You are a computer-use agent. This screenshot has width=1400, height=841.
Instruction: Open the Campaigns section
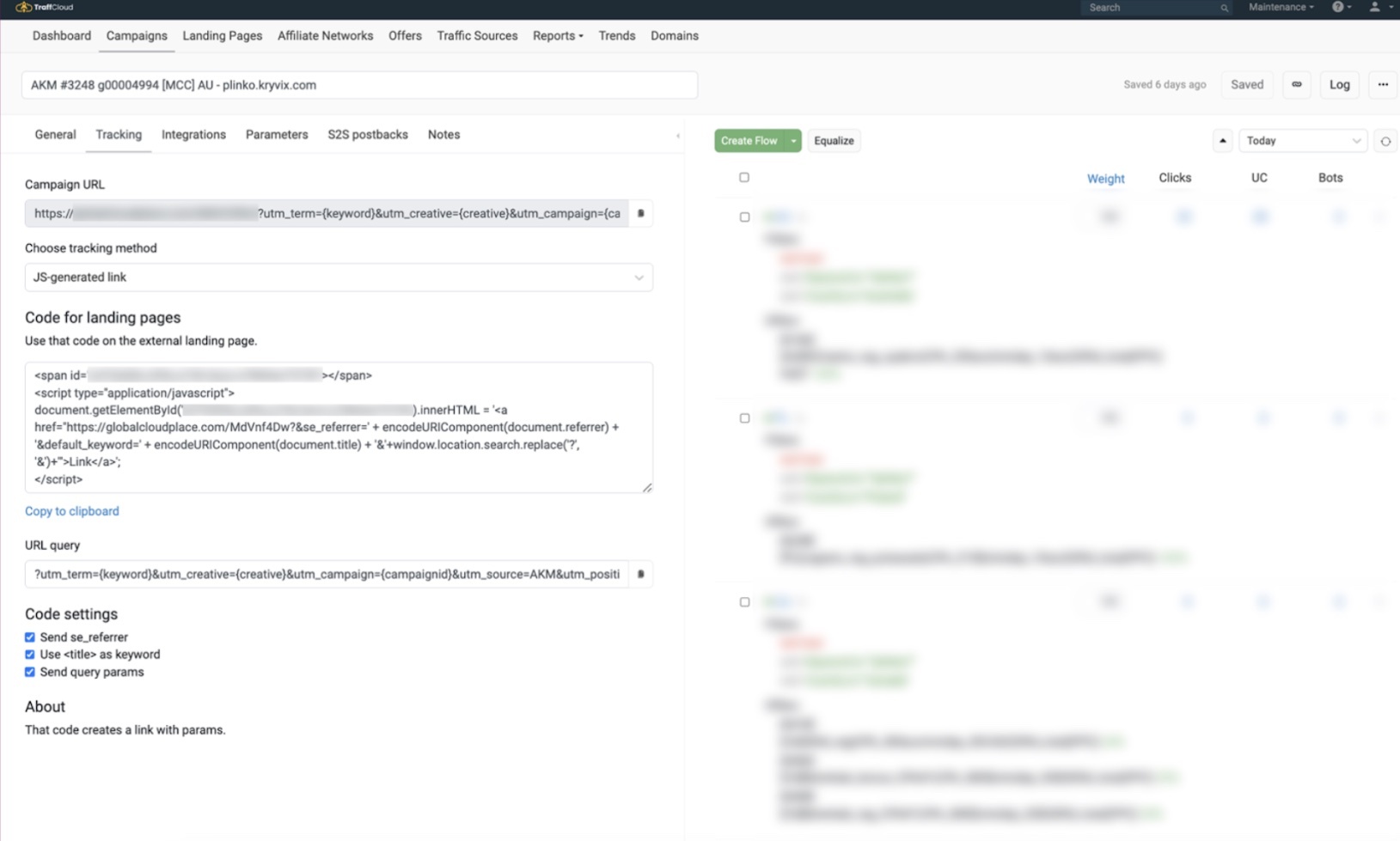coord(137,36)
